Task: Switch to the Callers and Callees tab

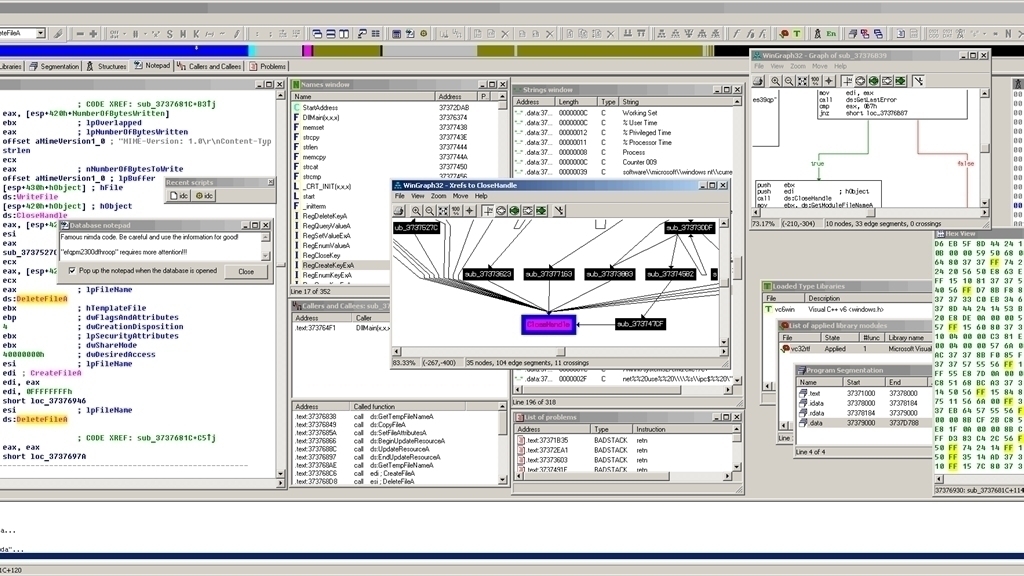Action: (210, 66)
